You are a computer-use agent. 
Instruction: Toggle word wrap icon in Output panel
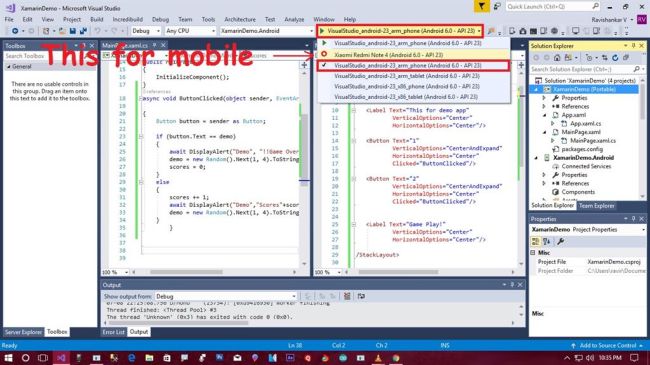click(361, 296)
